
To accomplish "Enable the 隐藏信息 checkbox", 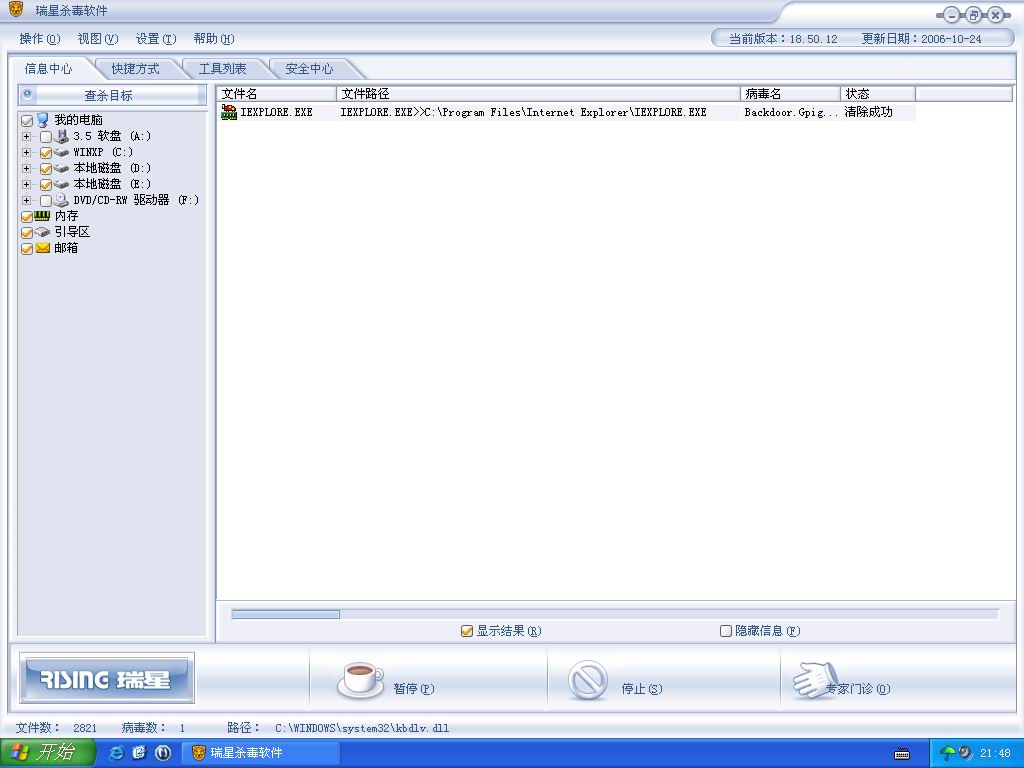I will [726, 631].
